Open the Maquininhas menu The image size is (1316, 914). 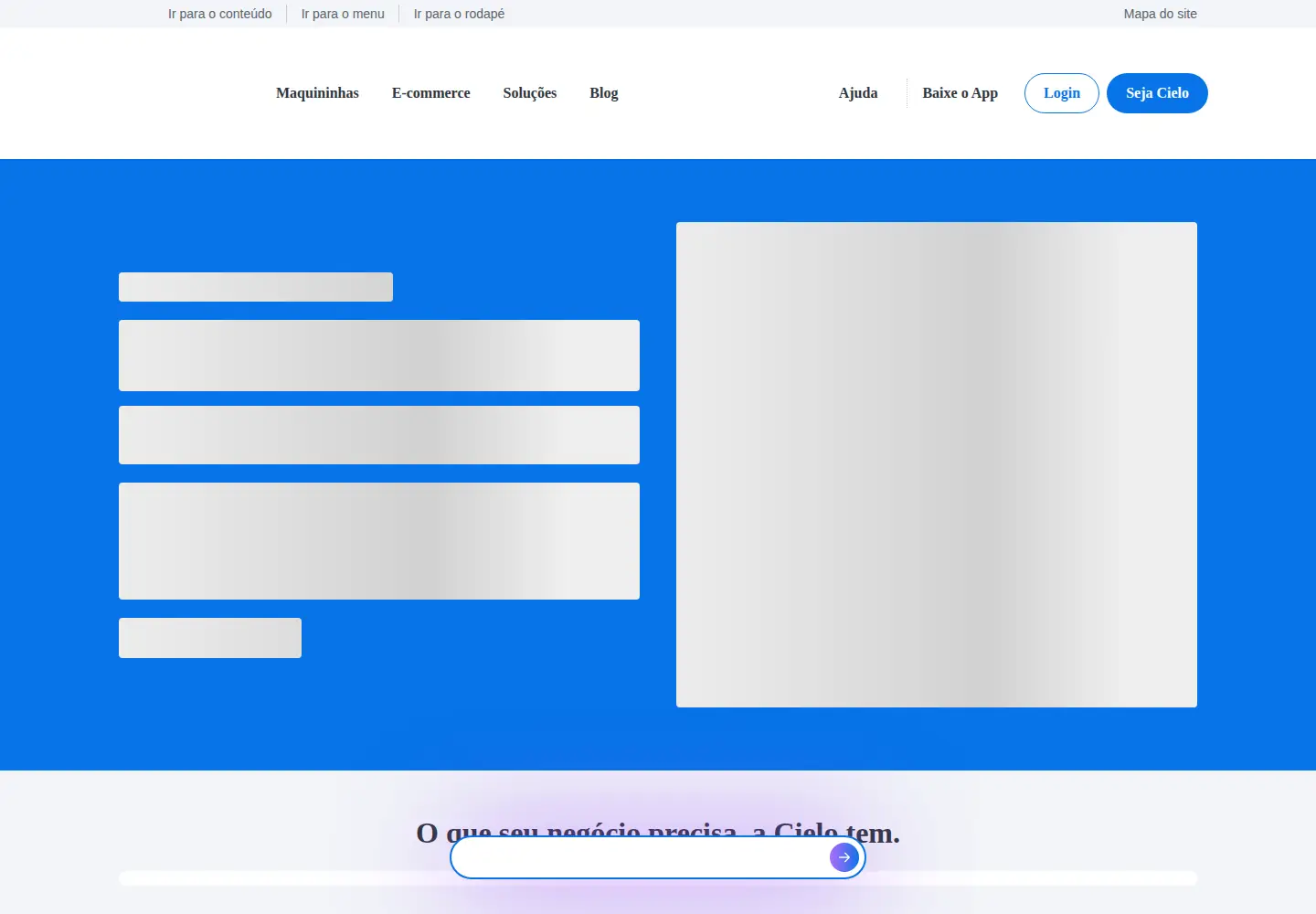[x=317, y=93]
